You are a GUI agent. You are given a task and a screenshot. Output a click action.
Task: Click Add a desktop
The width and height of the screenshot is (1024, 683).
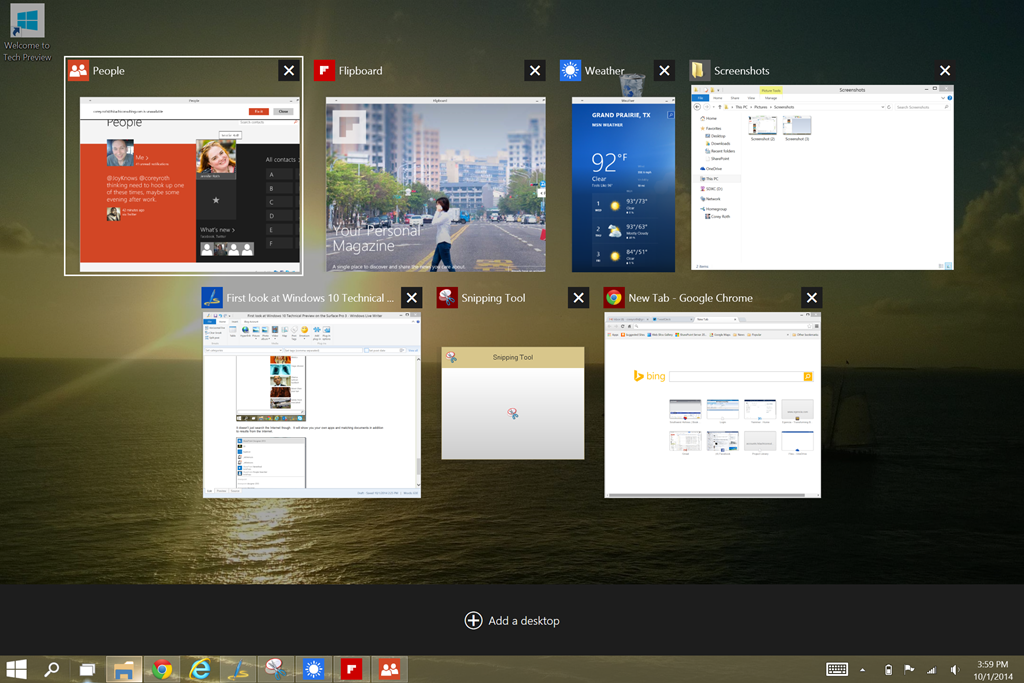click(512, 620)
